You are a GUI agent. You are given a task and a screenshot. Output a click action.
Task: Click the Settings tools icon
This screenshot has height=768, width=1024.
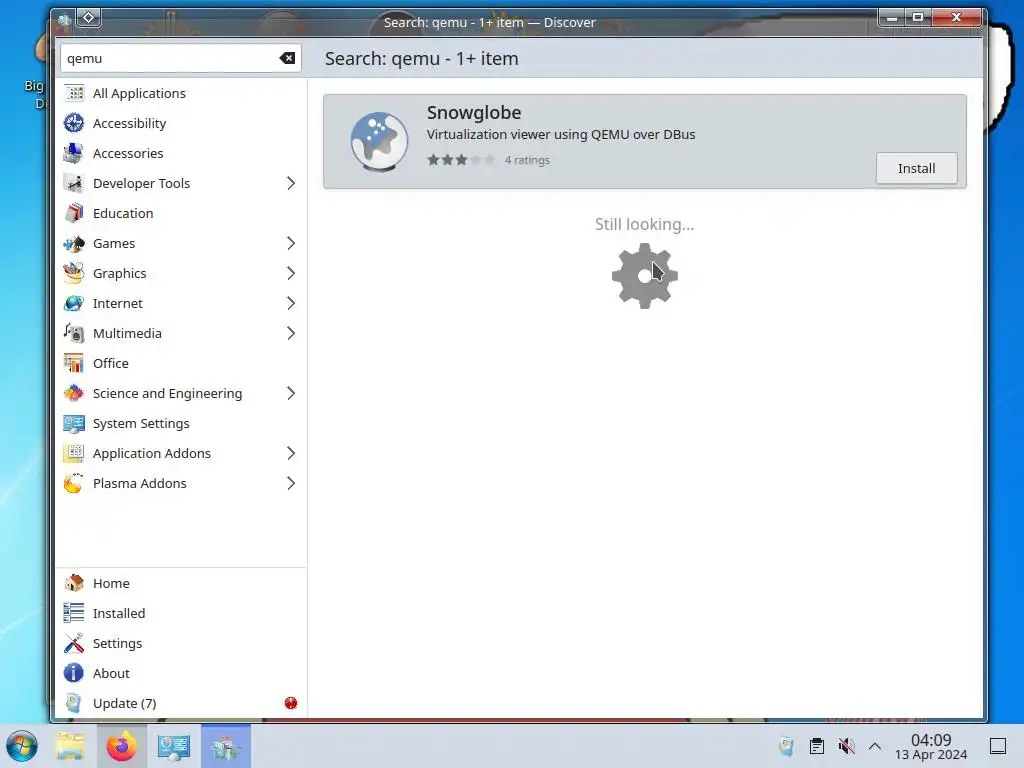click(74, 643)
